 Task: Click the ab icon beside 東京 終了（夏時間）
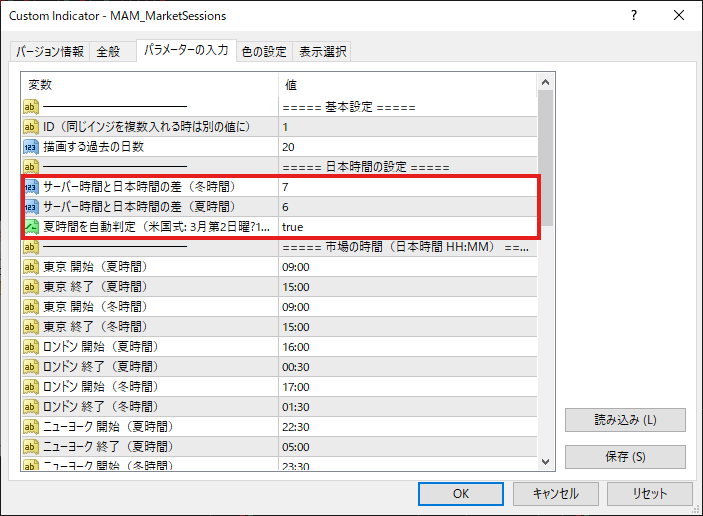30,287
